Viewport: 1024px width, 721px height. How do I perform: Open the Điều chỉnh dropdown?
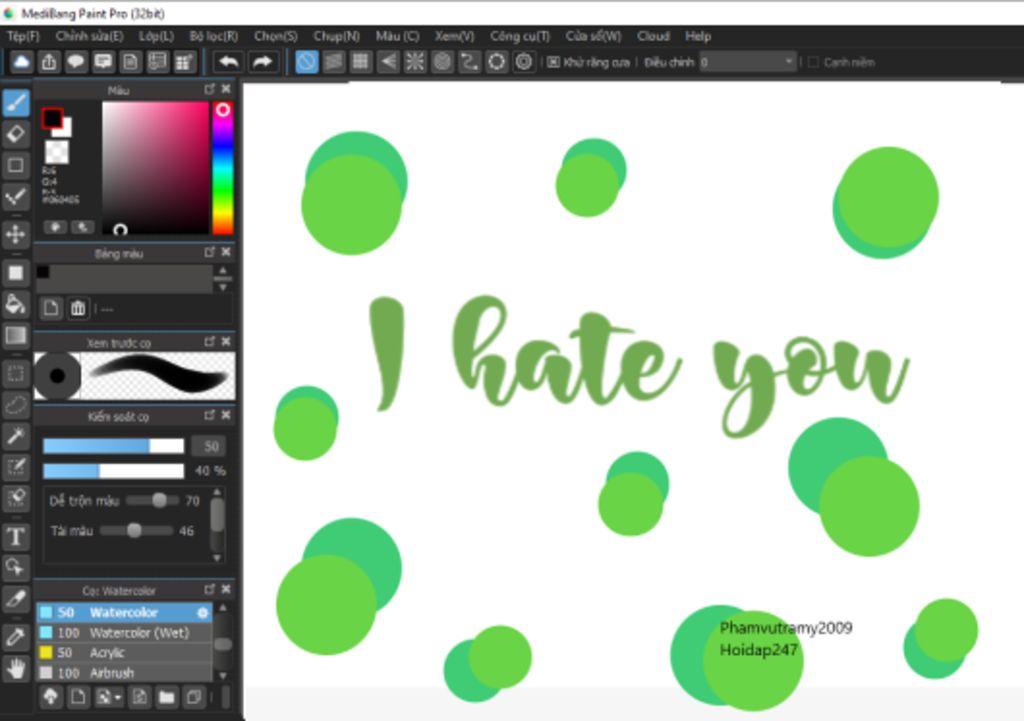747,62
